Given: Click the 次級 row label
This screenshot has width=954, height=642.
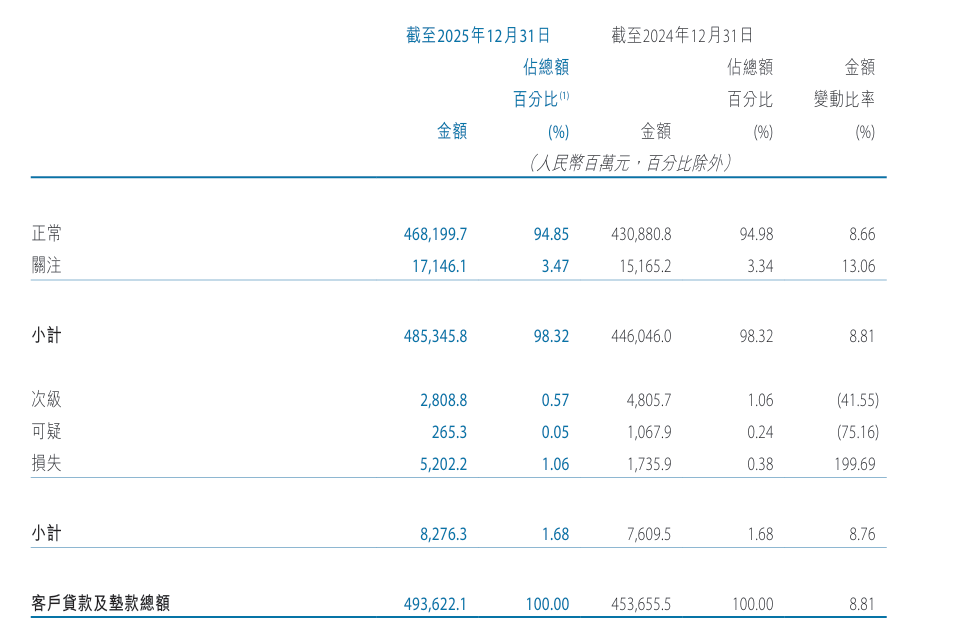Looking at the screenshot, I should [x=46, y=399].
